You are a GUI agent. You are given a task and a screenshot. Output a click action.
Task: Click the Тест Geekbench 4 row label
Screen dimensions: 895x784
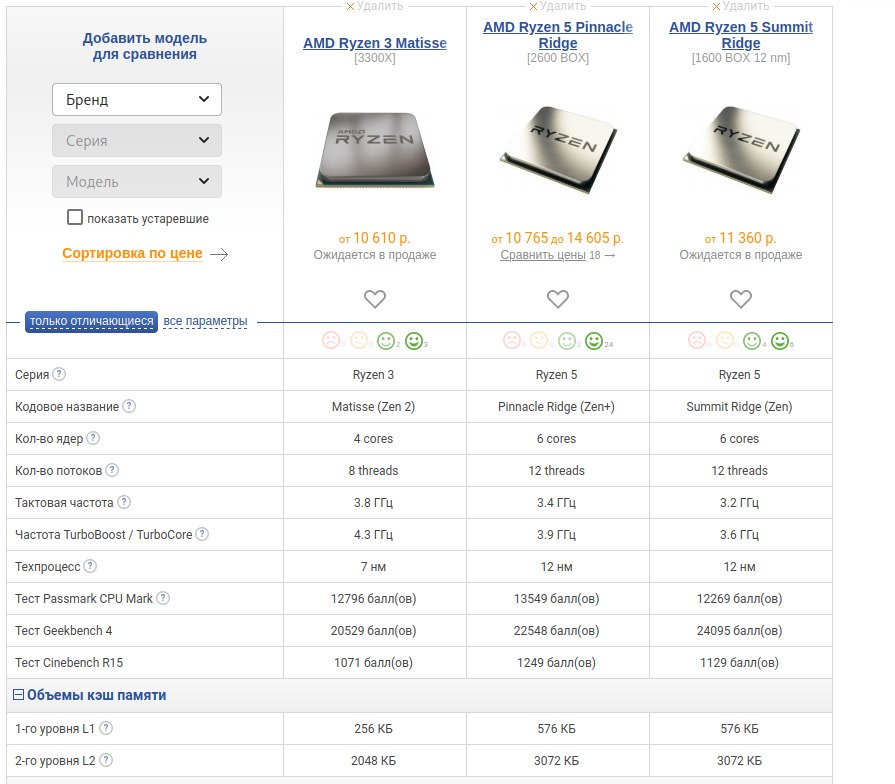point(63,631)
